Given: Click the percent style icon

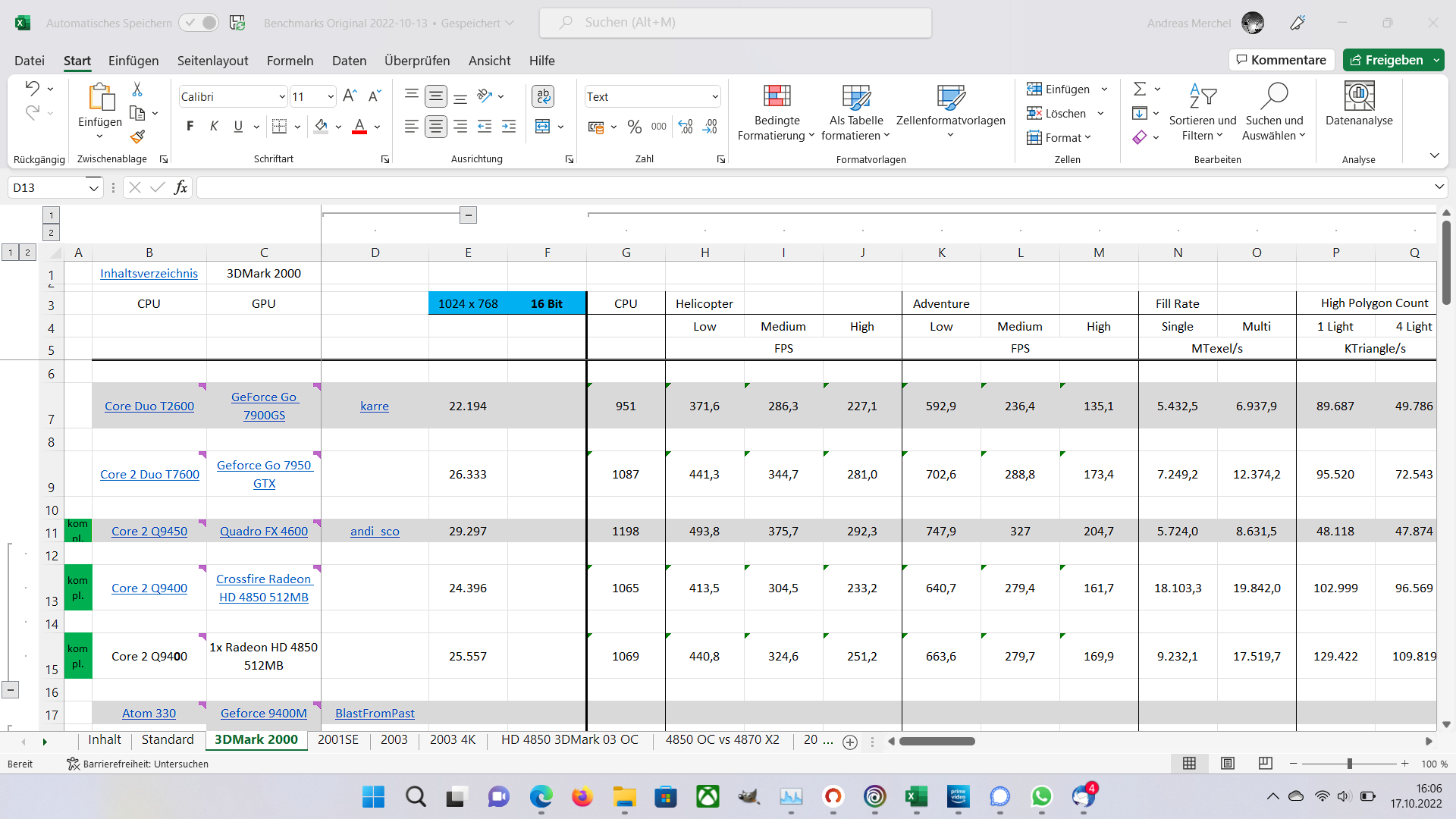Looking at the screenshot, I should [x=635, y=127].
